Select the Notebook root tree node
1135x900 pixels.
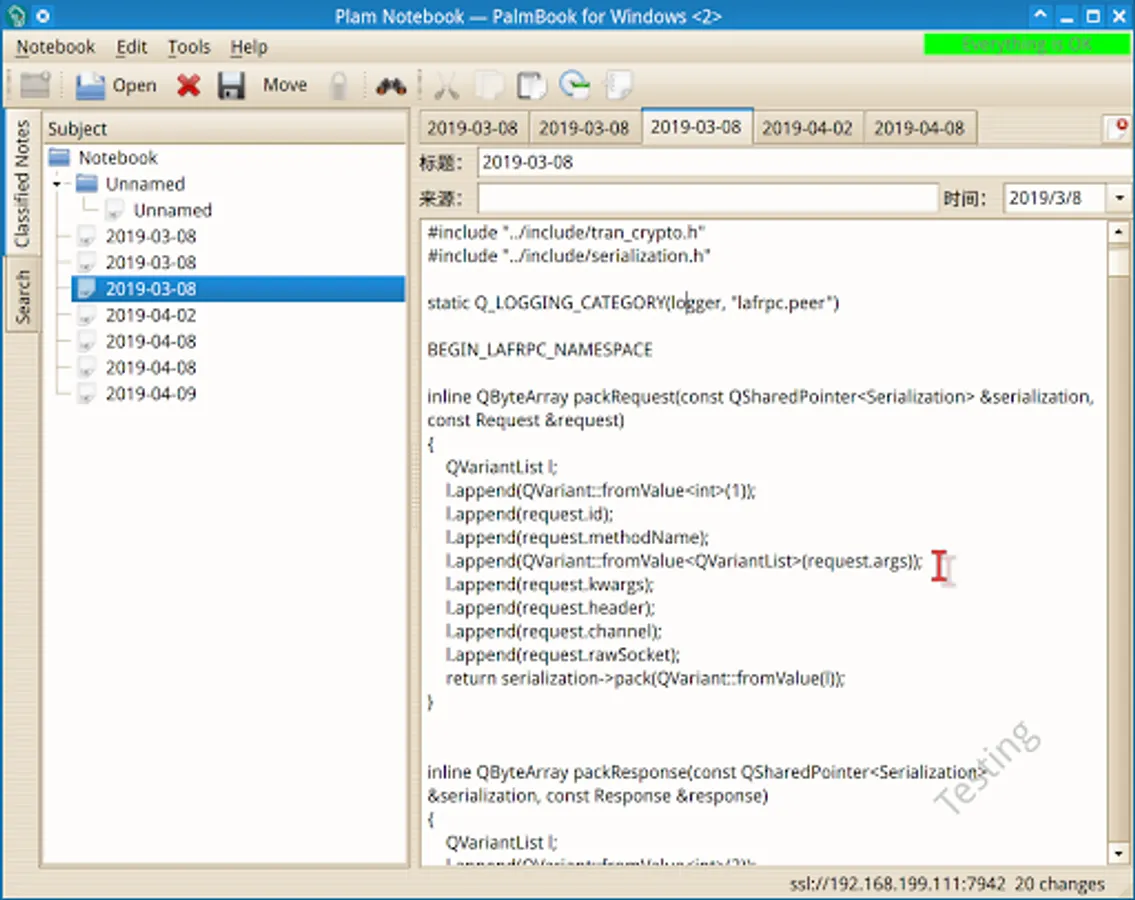(x=118, y=157)
